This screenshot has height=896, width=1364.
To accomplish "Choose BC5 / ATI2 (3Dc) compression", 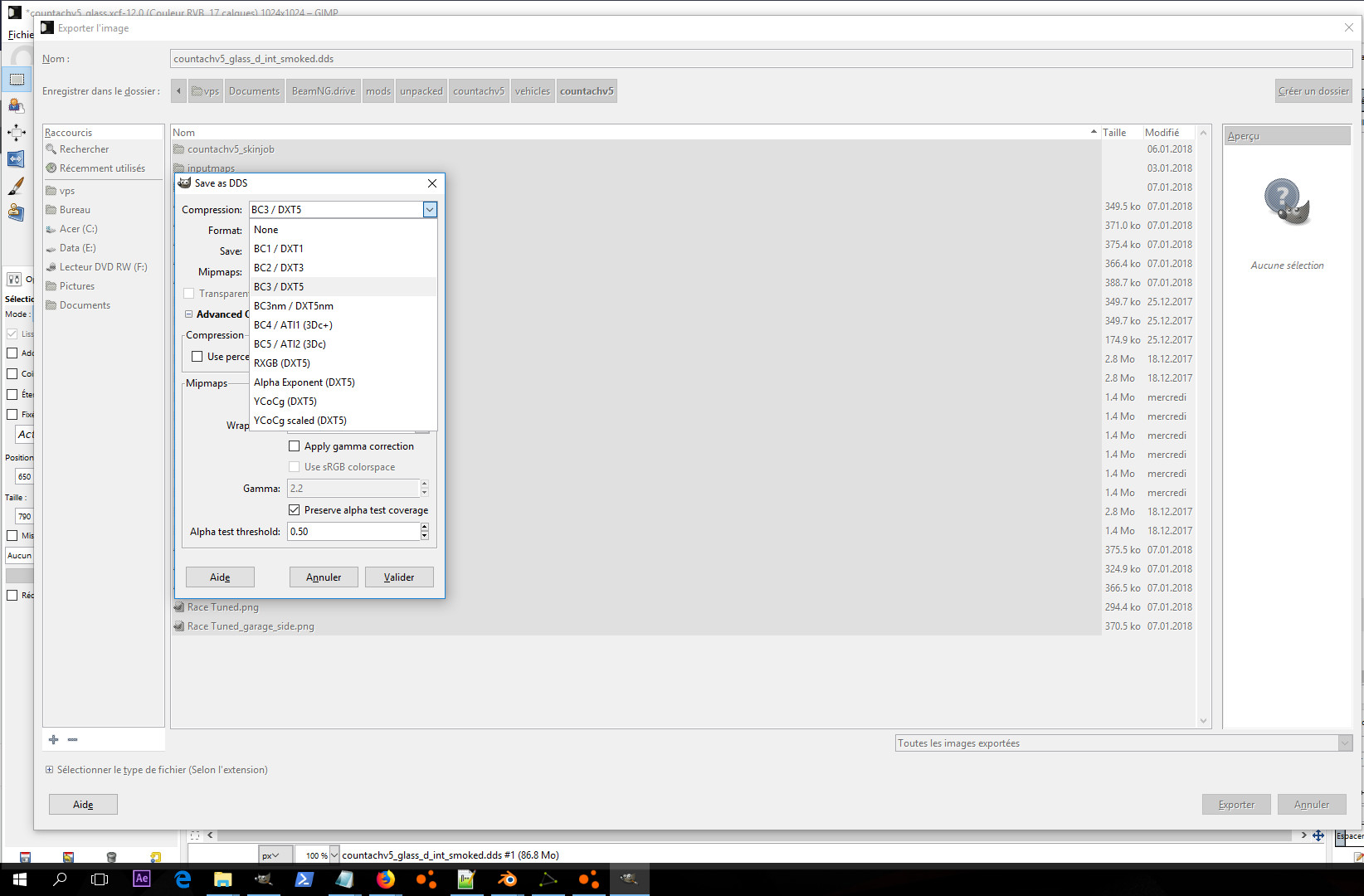I will click(343, 344).
